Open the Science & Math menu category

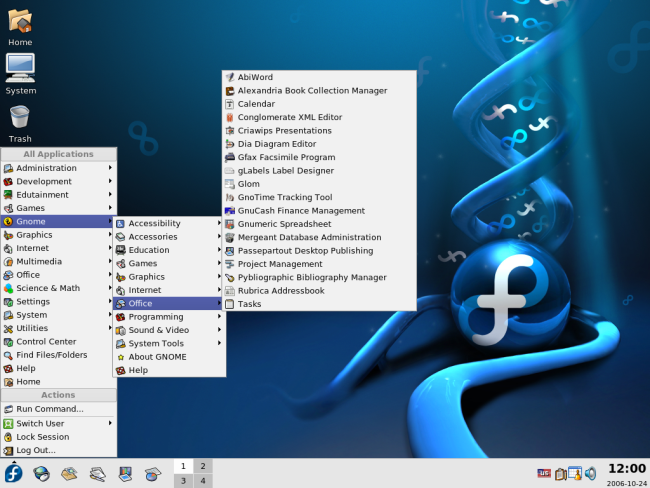coord(58,288)
